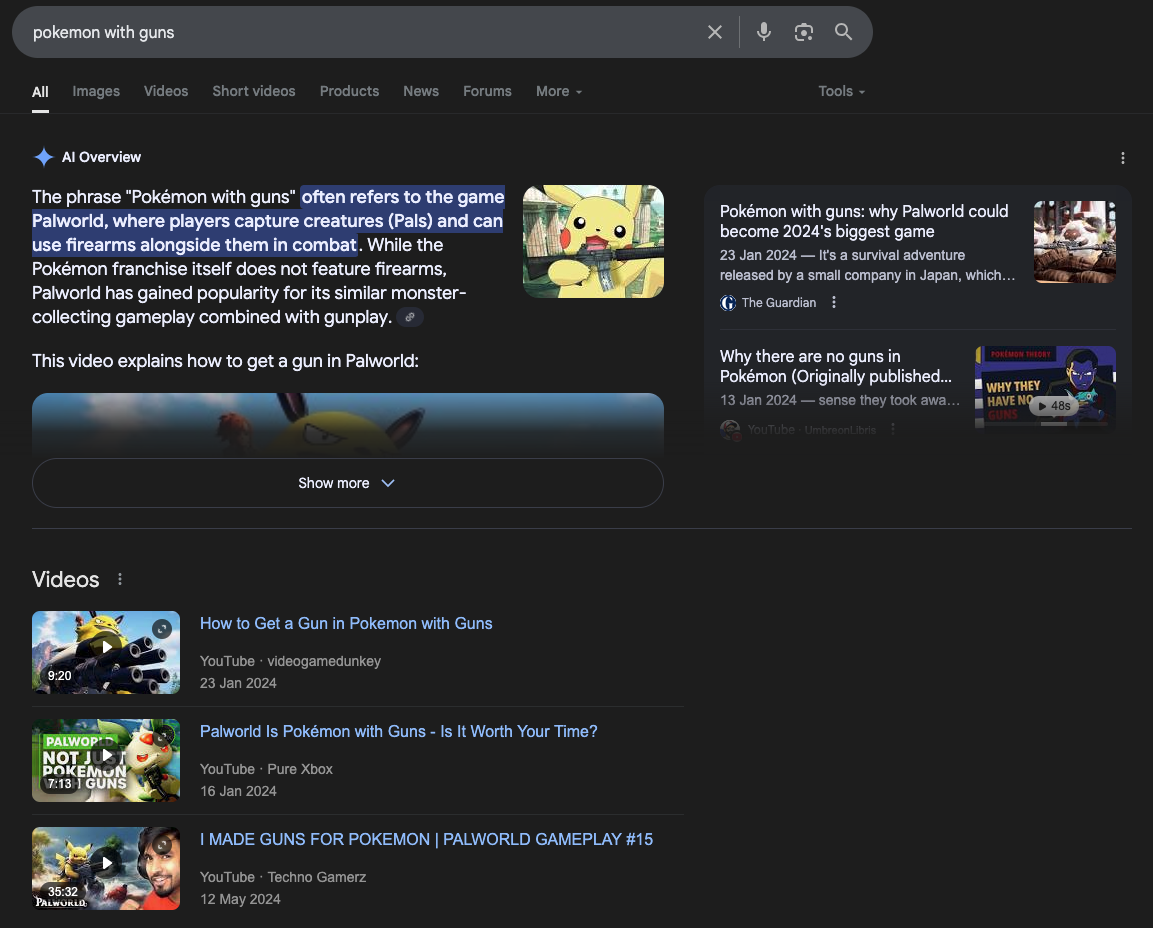Switch to the Images tab
Viewport: 1153px width, 928px height.
pos(96,91)
